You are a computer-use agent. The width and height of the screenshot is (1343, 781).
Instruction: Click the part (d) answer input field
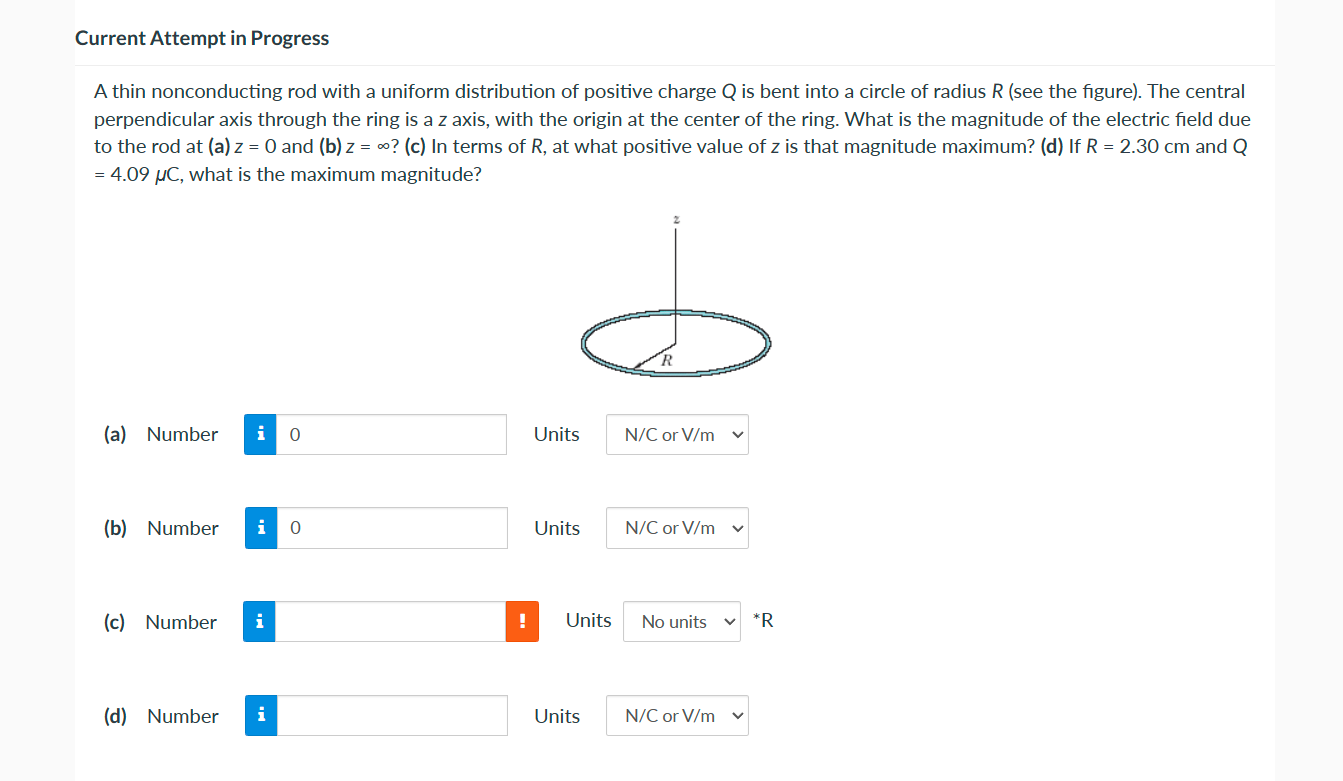pos(390,715)
